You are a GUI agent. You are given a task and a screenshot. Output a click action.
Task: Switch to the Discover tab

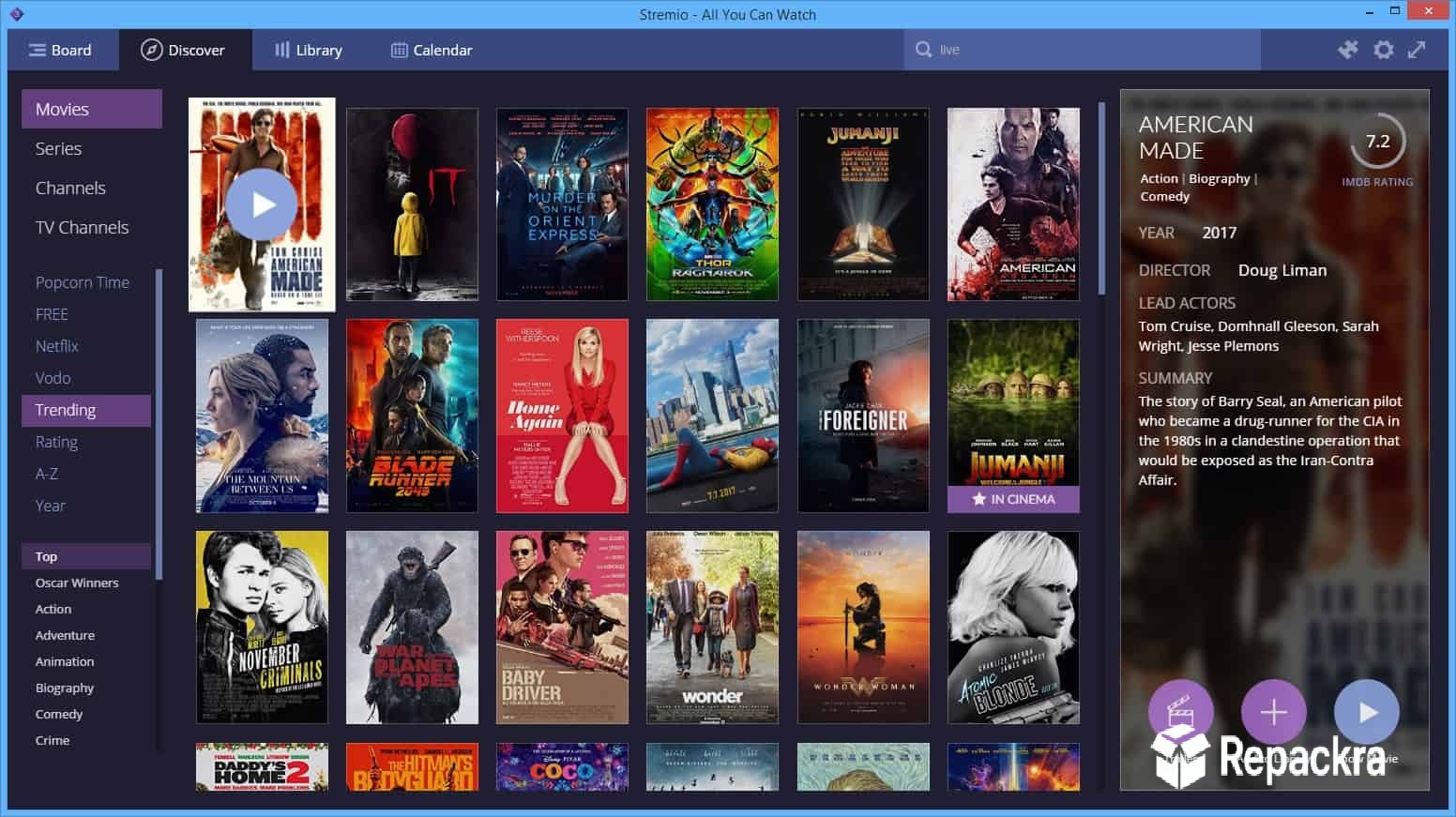tap(185, 50)
